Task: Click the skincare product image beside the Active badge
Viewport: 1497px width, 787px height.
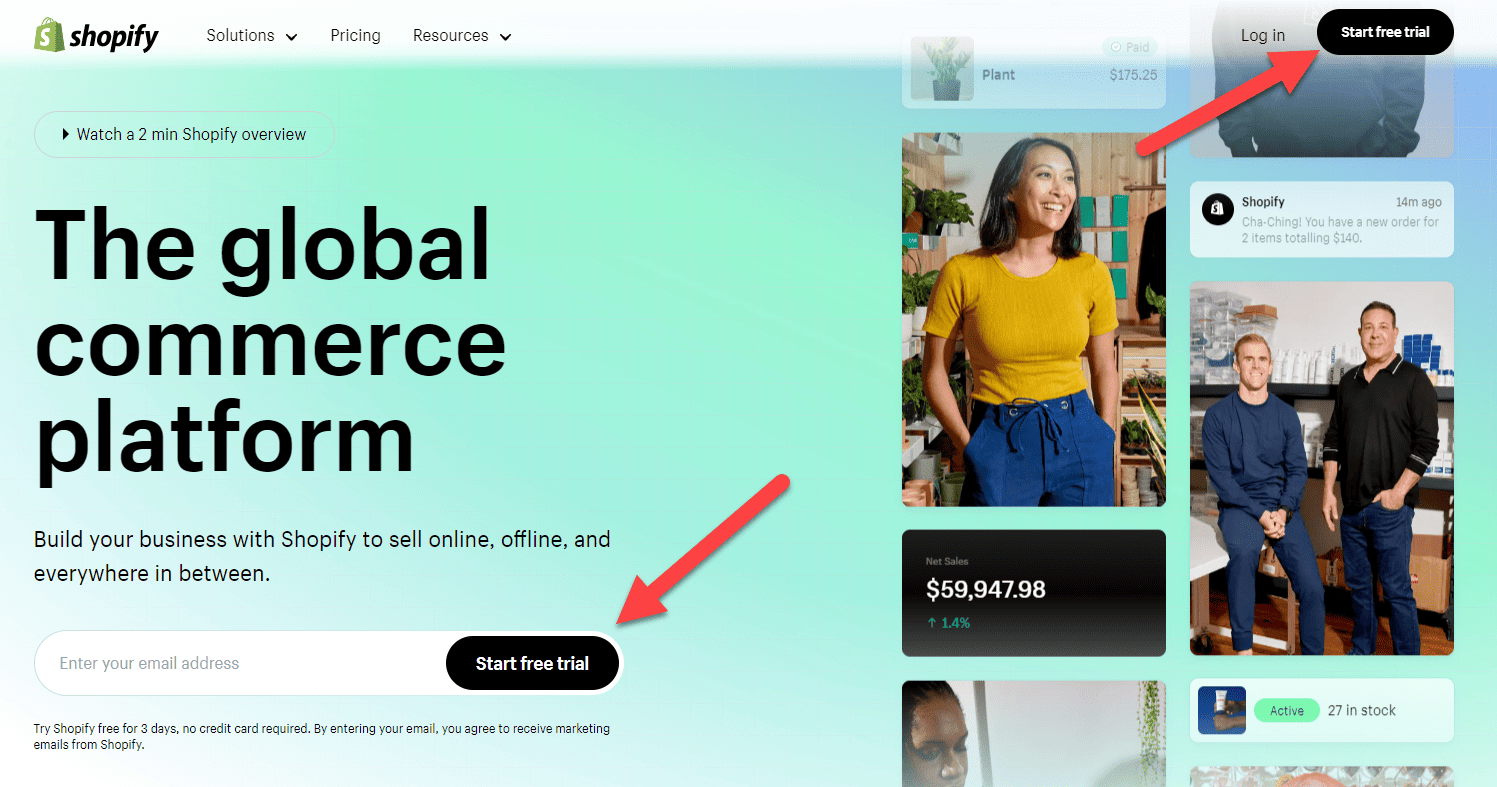Action: click(1221, 710)
